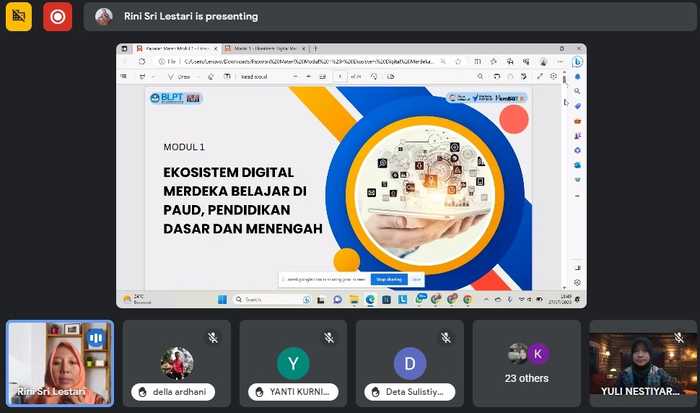Image resolution: width=700 pixels, height=413 pixels.
Task: Close the first Edge tab in the shared screen
Action: point(216,48)
